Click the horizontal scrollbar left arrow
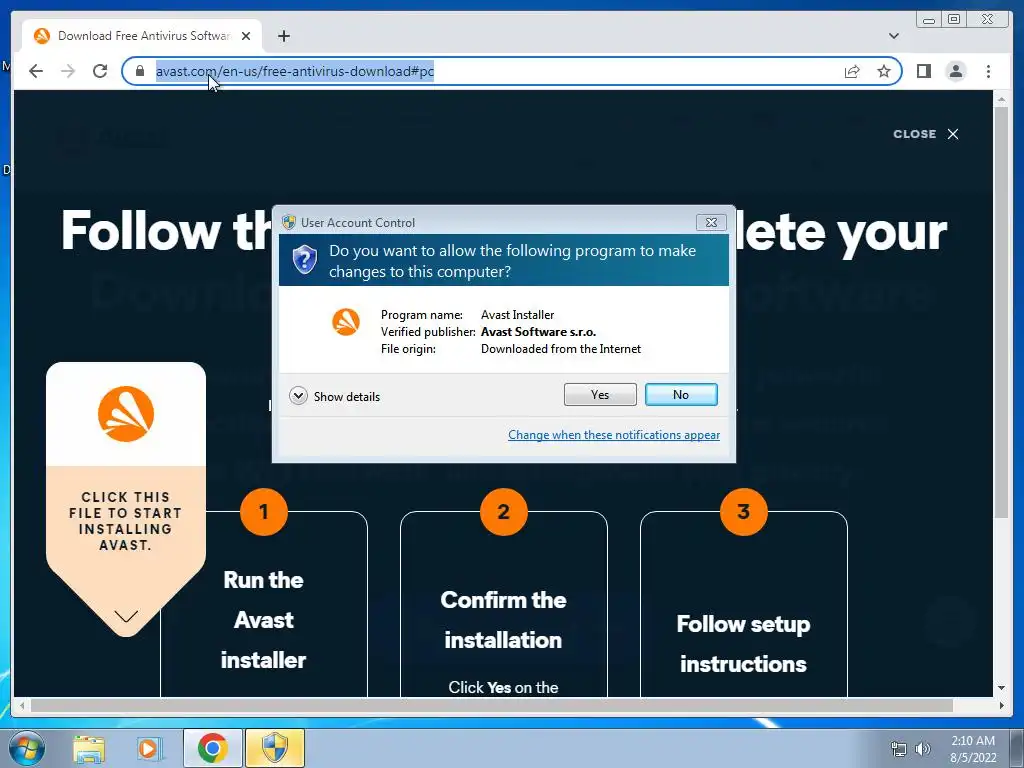This screenshot has width=1024, height=768. (22, 705)
